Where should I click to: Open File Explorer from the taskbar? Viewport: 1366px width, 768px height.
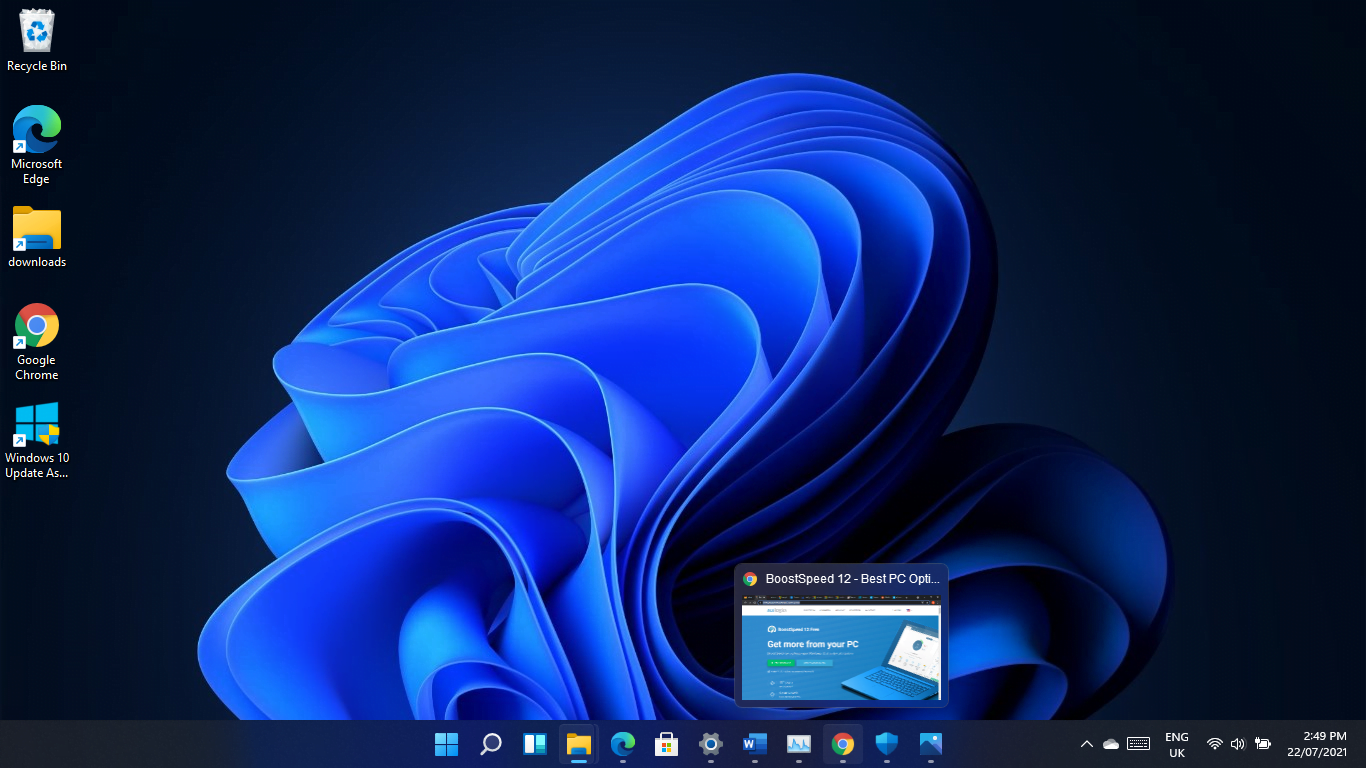tap(578, 744)
